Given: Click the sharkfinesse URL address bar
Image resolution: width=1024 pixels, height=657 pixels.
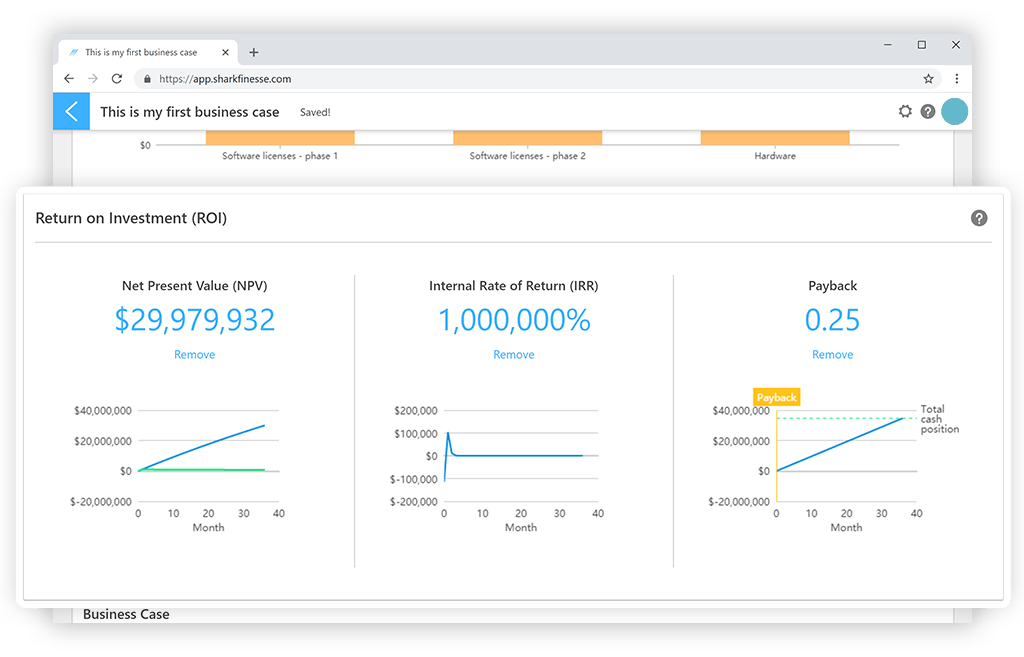Looking at the screenshot, I should [x=500, y=78].
